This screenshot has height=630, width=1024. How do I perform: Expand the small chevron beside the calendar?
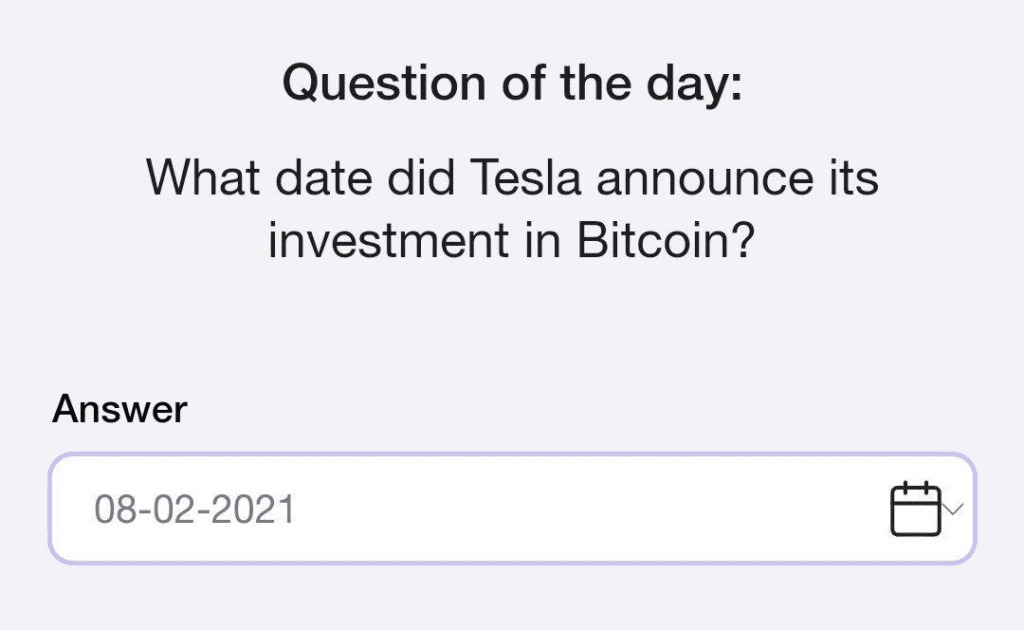click(x=954, y=509)
